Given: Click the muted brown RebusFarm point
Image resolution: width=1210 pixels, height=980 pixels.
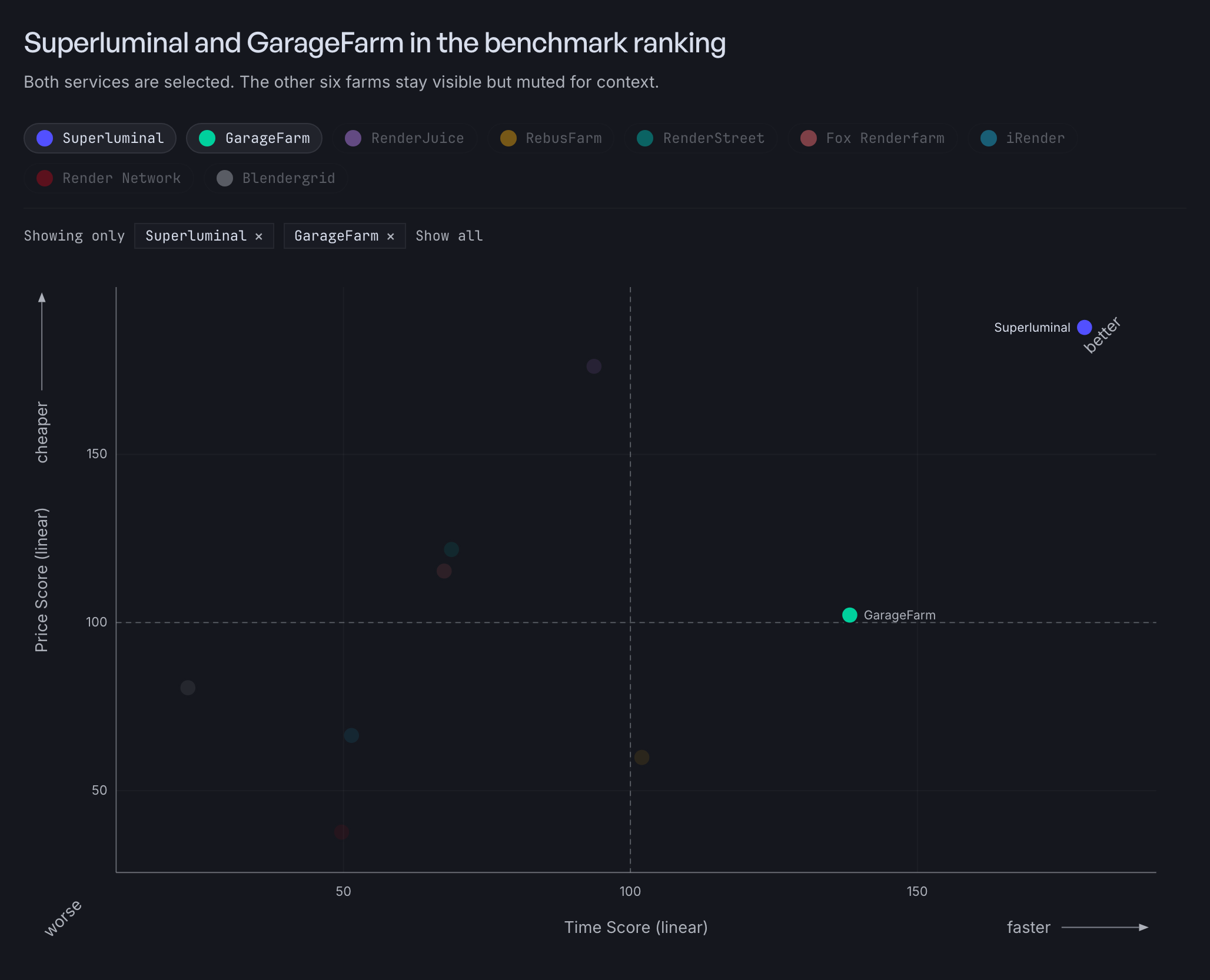Looking at the screenshot, I should click(642, 758).
